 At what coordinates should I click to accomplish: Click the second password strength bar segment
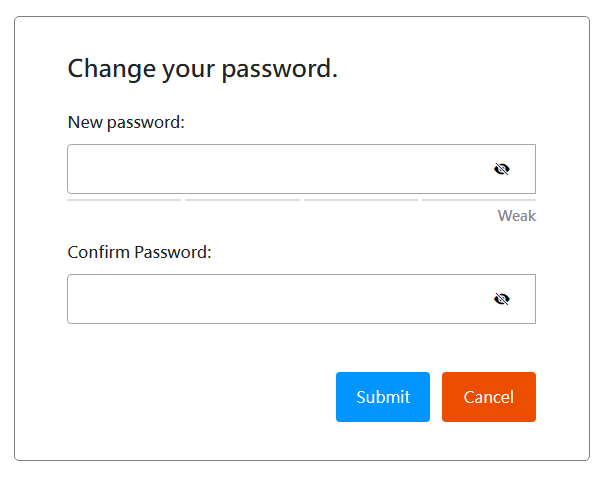pyautogui.click(x=242, y=200)
